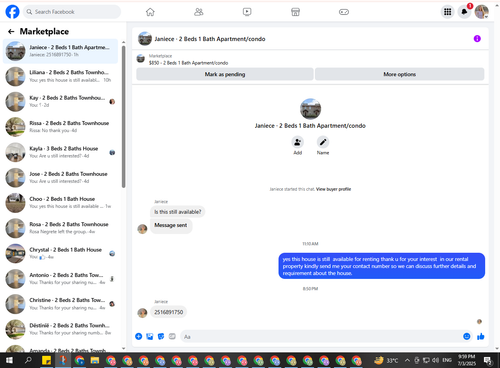Screen dimensions: 500x368
Task: Click the 2516891750 message bubble
Action: click(168, 312)
